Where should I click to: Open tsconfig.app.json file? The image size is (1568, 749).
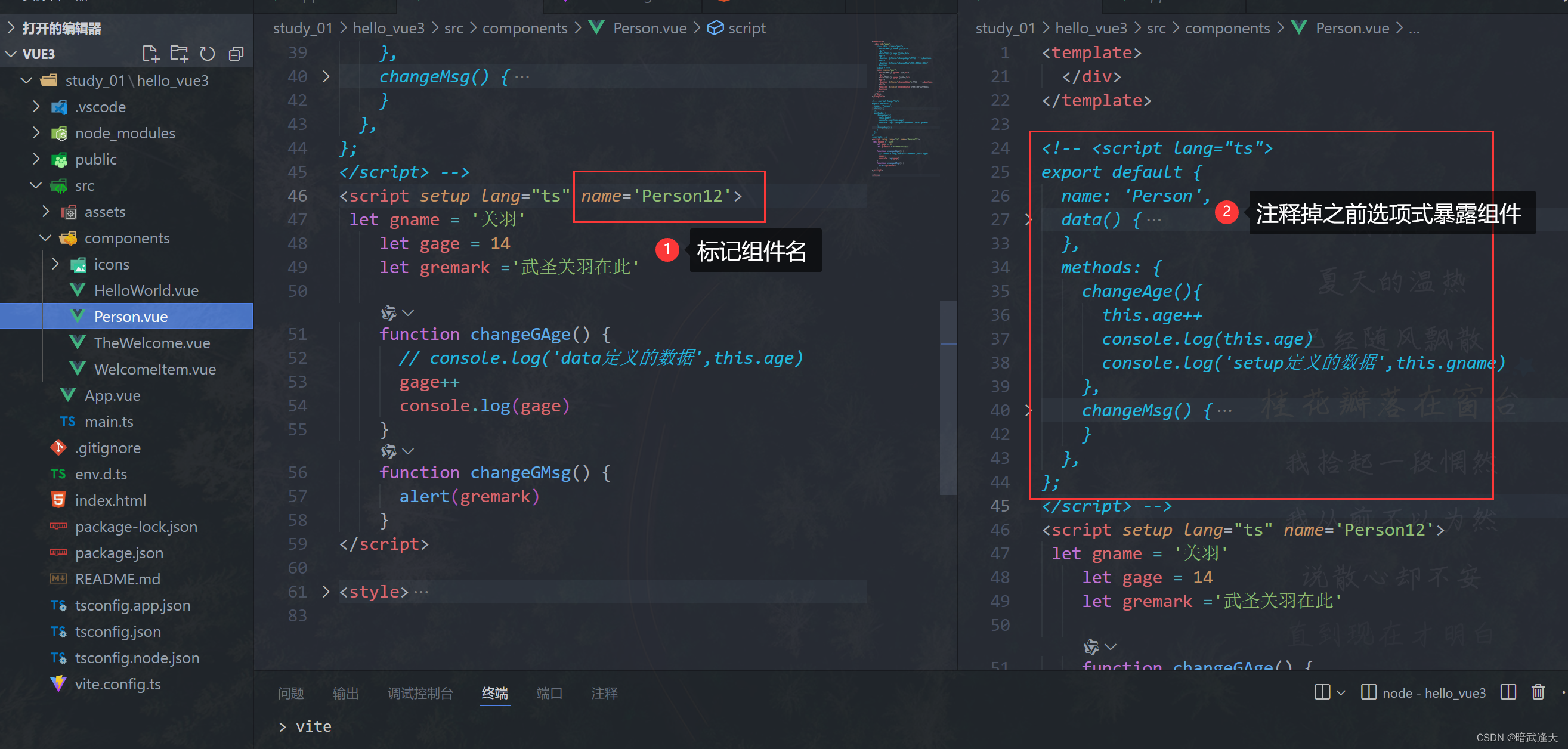[132, 605]
